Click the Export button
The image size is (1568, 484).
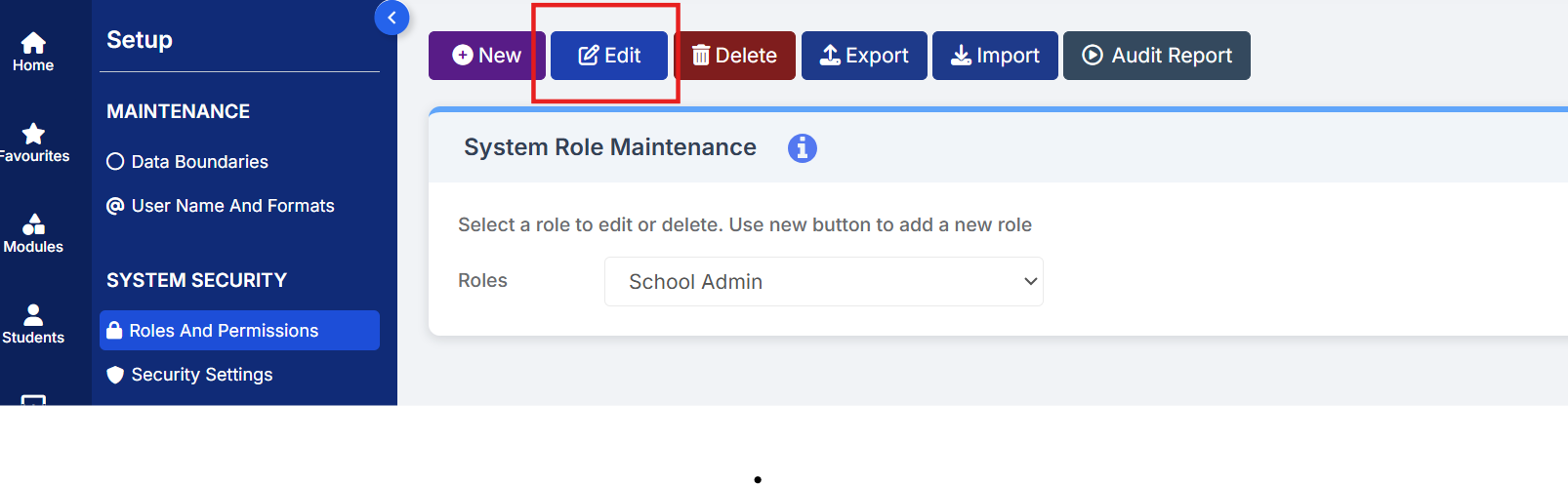[x=864, y=56]
